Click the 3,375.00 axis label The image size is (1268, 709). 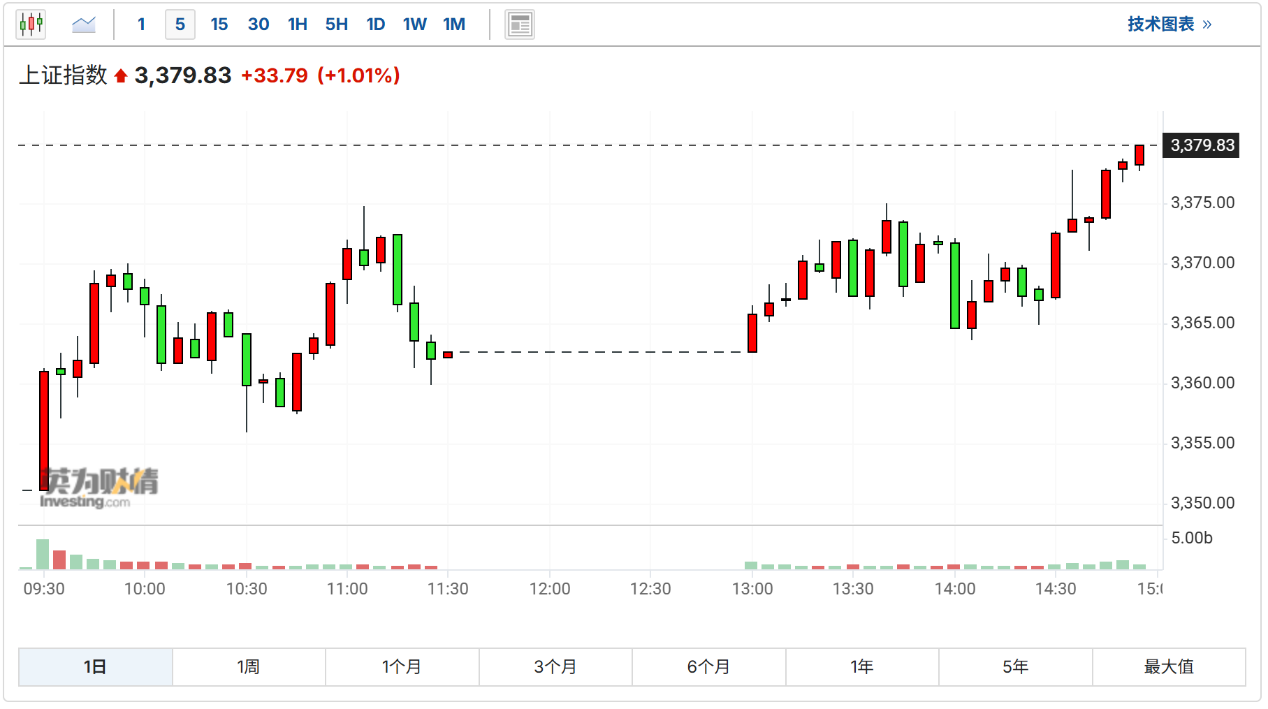[1203, 203]
